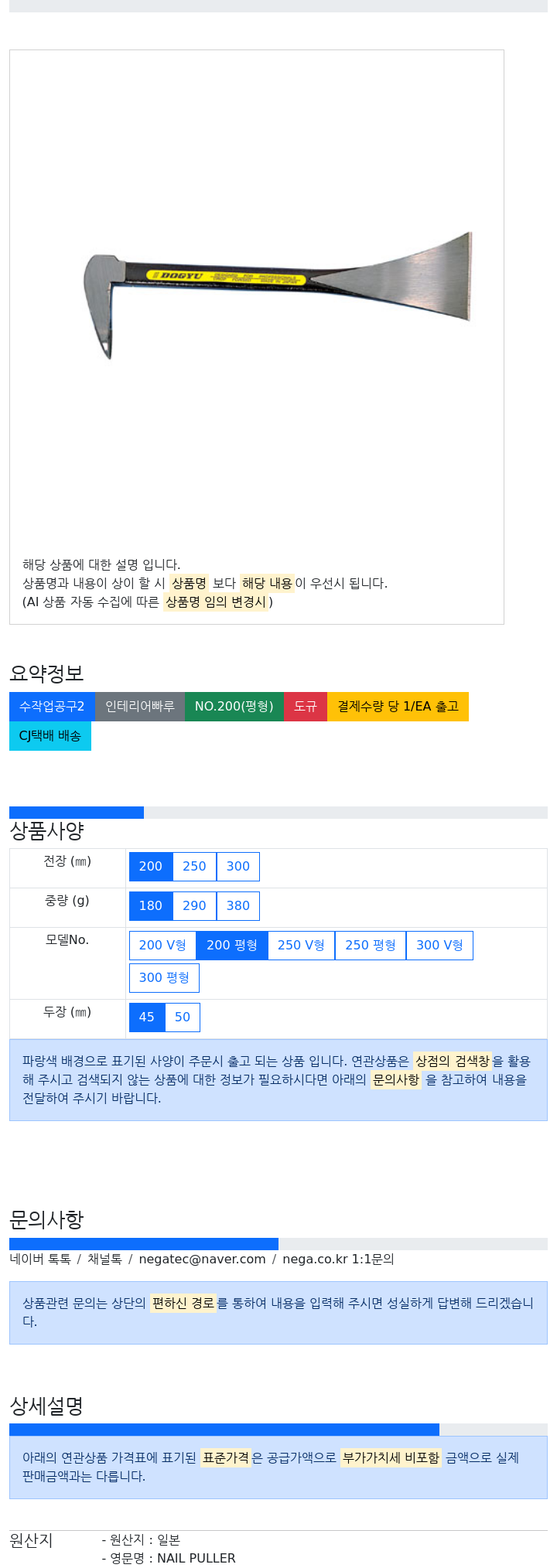Select total length 200

(x=151, y=867)
